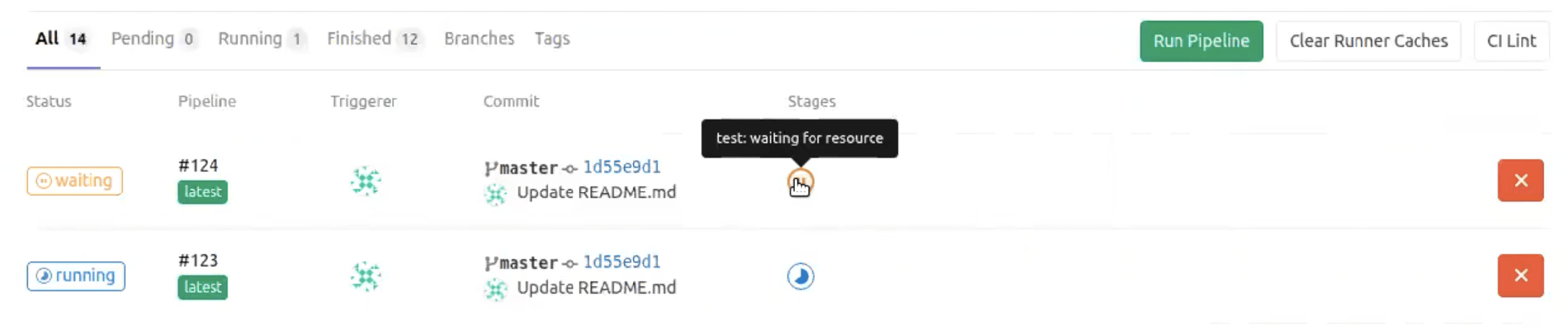Open the blue running status badge

point(76,276)
